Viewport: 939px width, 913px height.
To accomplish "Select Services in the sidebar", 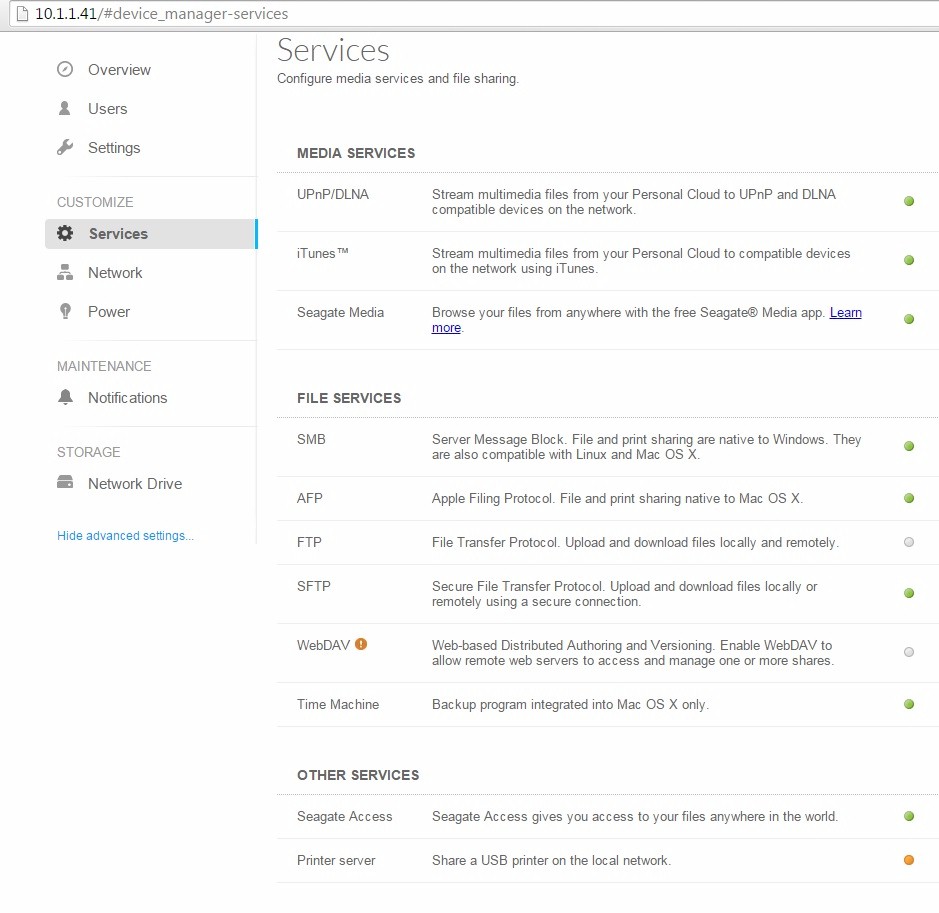I will (151, 233).
